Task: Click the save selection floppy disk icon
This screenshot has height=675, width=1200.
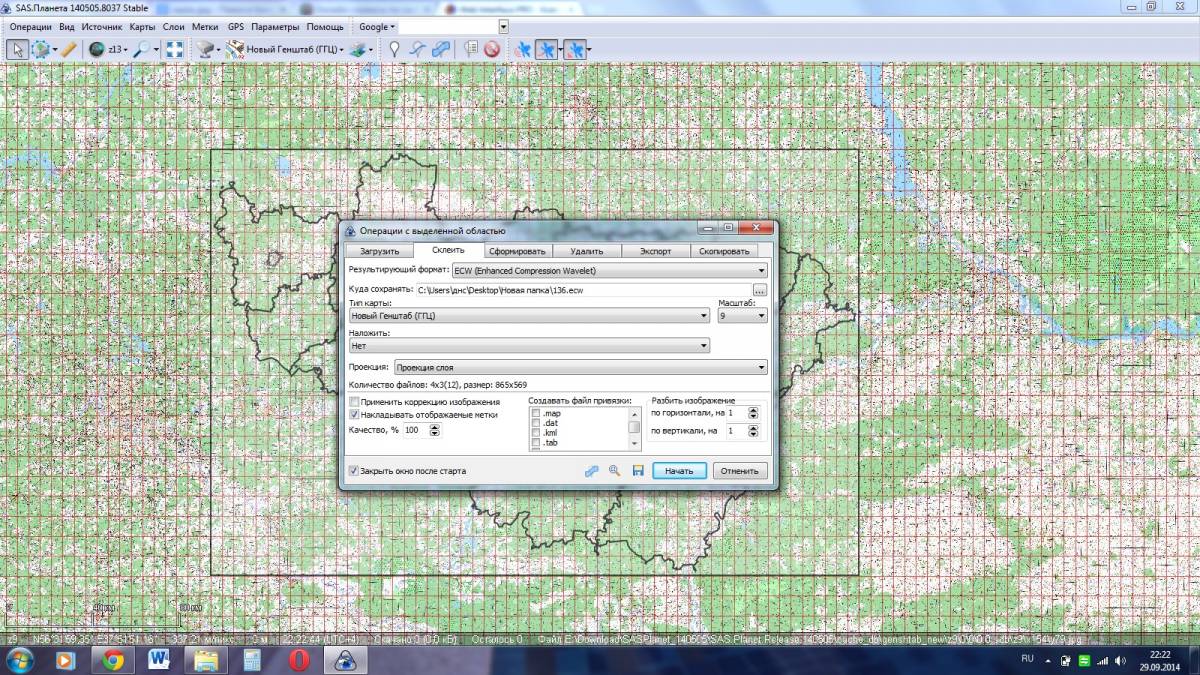Action: pos(637,470)
